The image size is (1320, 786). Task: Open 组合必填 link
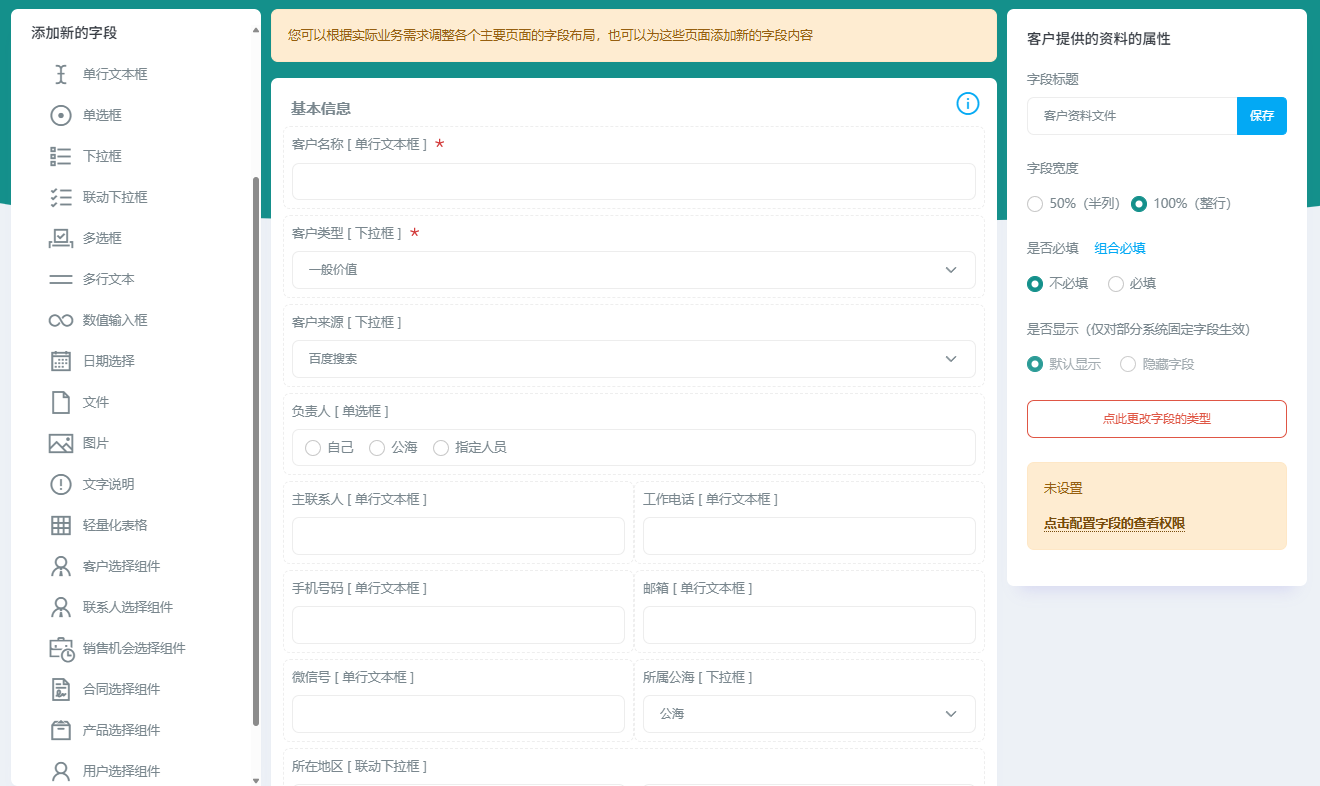1120,248
